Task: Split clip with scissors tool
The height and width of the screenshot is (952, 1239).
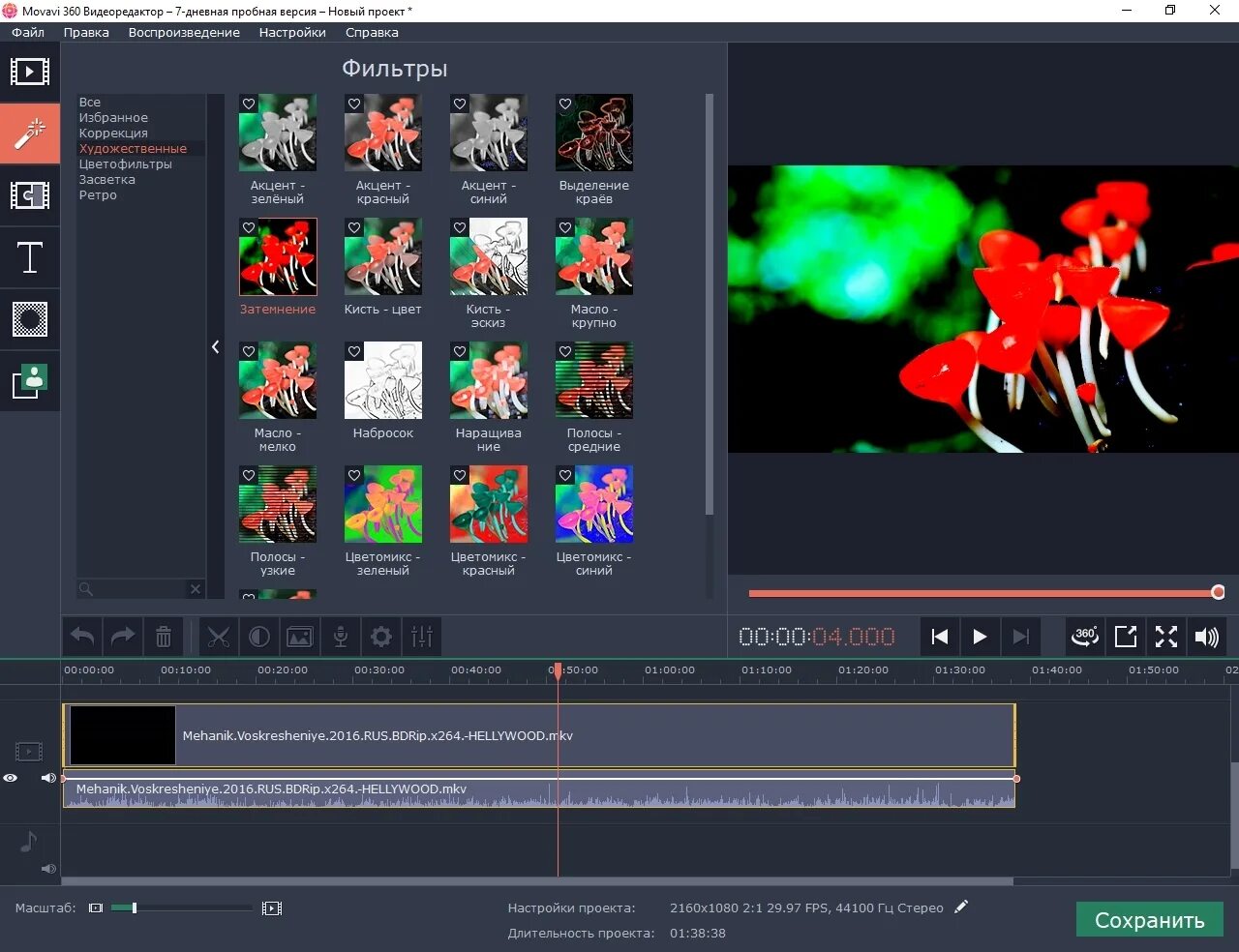Action: (219, 637)
